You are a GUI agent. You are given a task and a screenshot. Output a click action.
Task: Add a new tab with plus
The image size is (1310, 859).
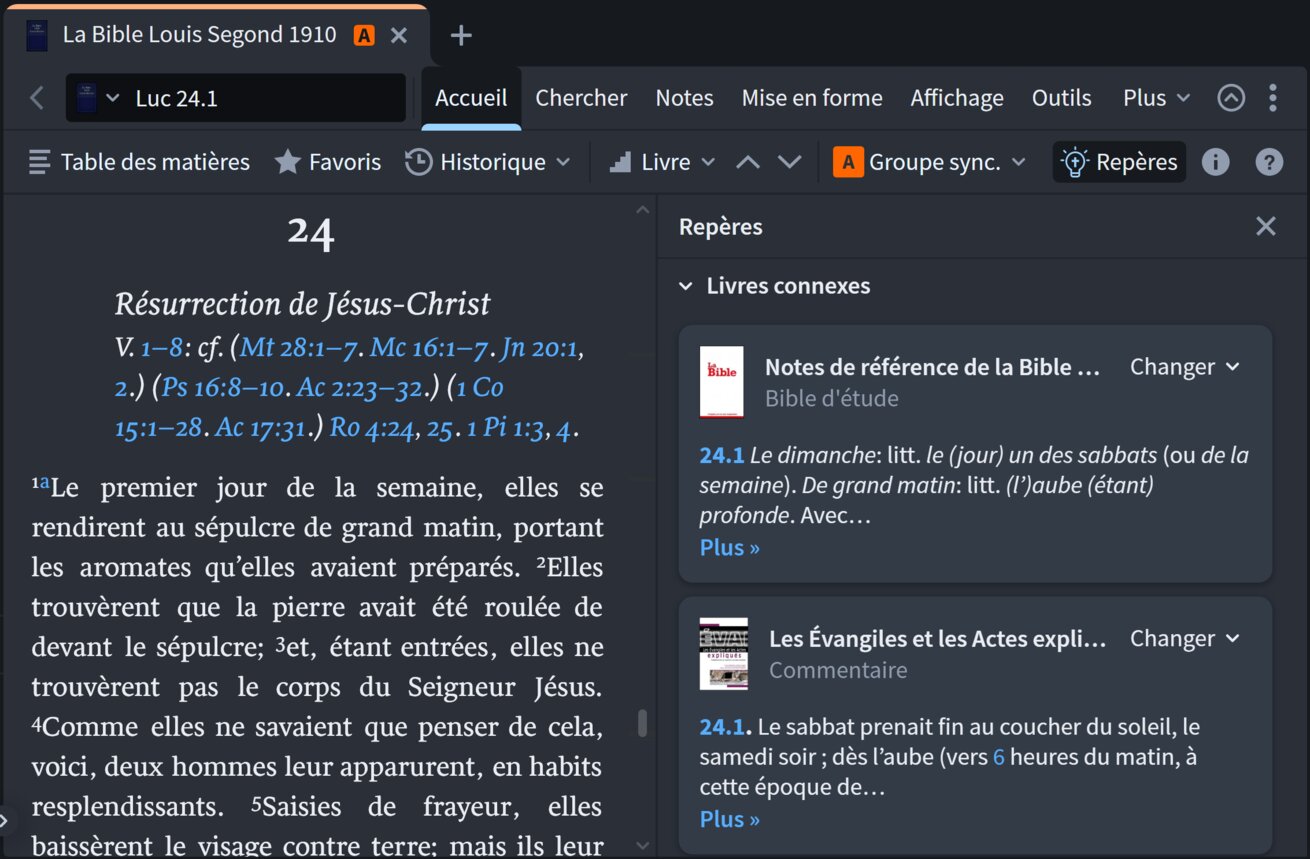460,36
